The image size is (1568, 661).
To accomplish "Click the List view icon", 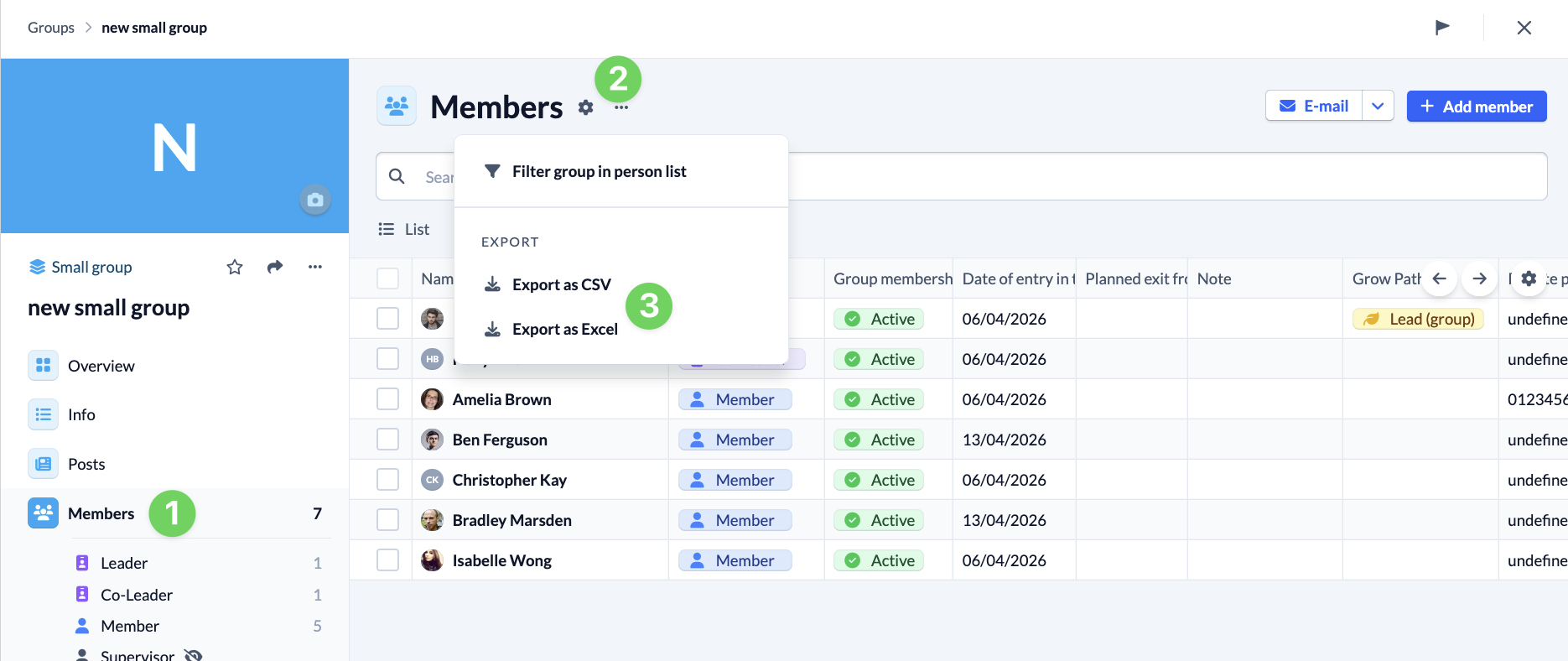I will [387, 229].
